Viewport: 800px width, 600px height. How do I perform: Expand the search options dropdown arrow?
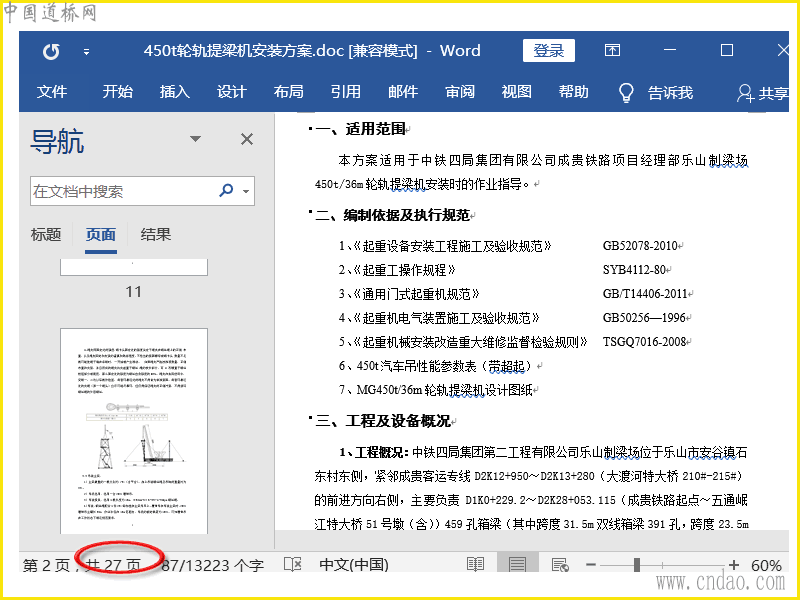pos(246,192)
